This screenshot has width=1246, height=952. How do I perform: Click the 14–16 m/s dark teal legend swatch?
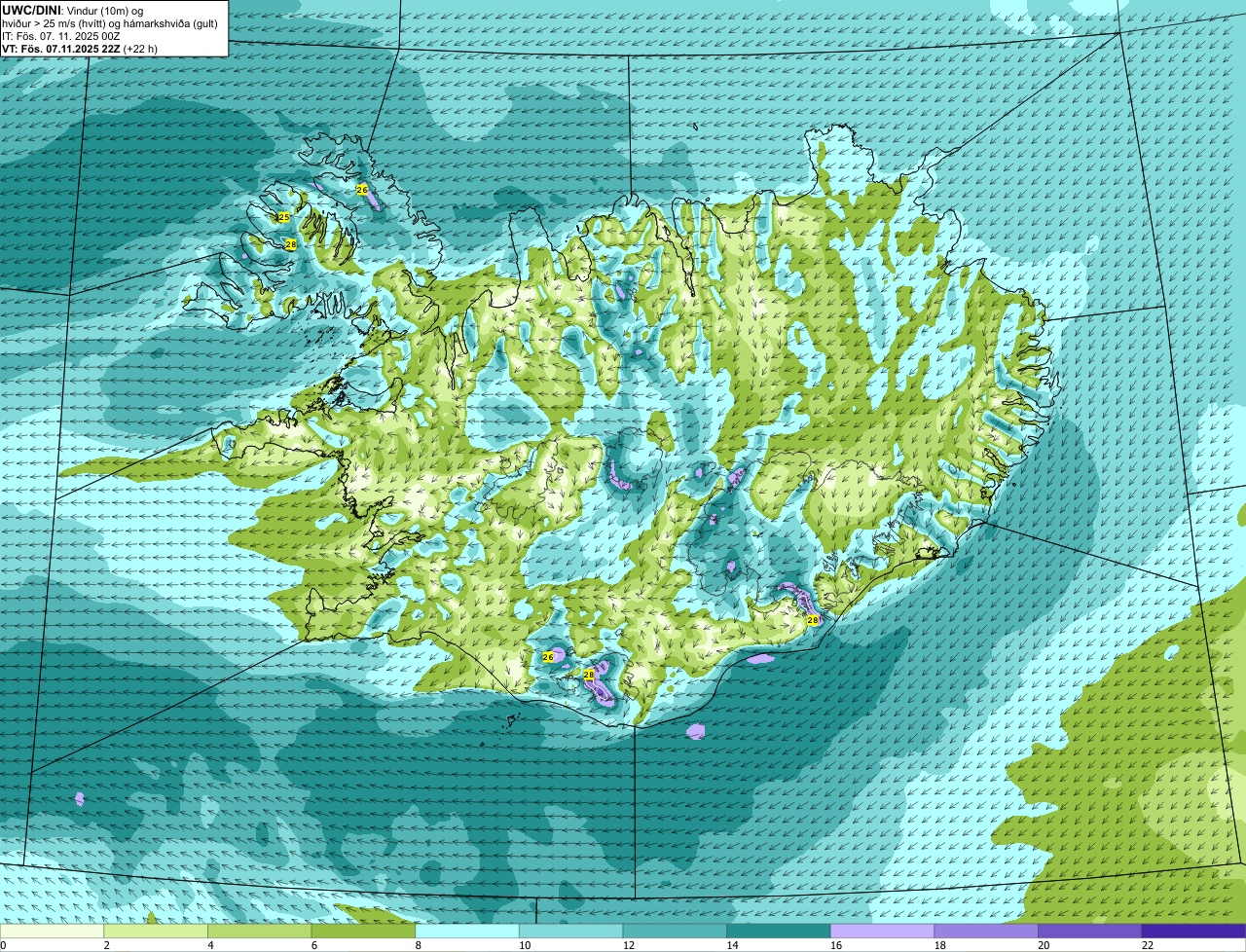tap(778, 931)
